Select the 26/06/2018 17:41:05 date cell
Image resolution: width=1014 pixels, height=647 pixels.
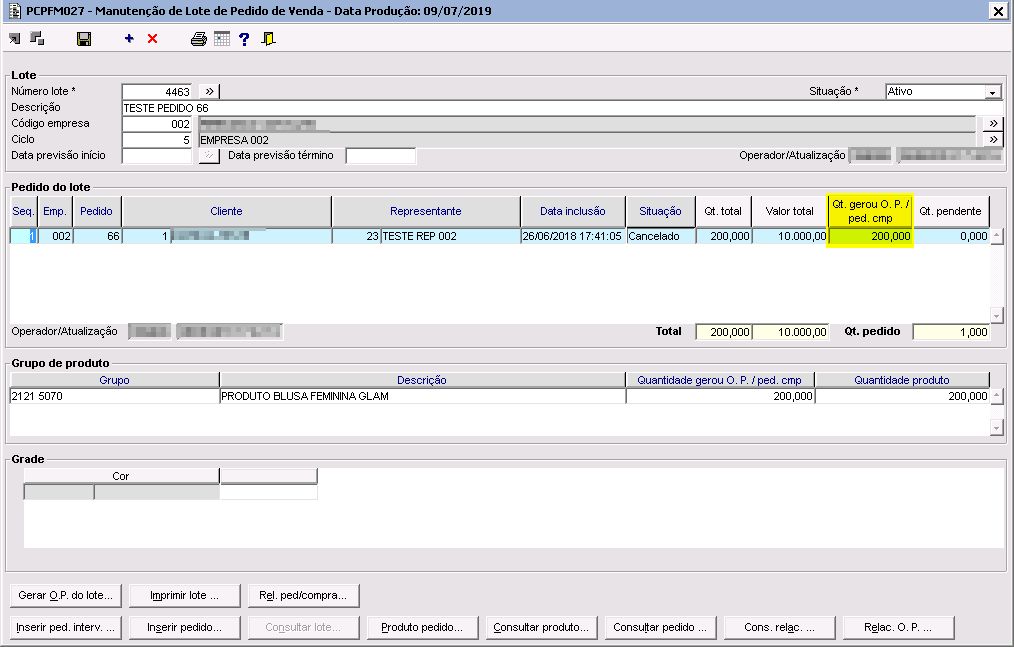[x=573, y=236]
